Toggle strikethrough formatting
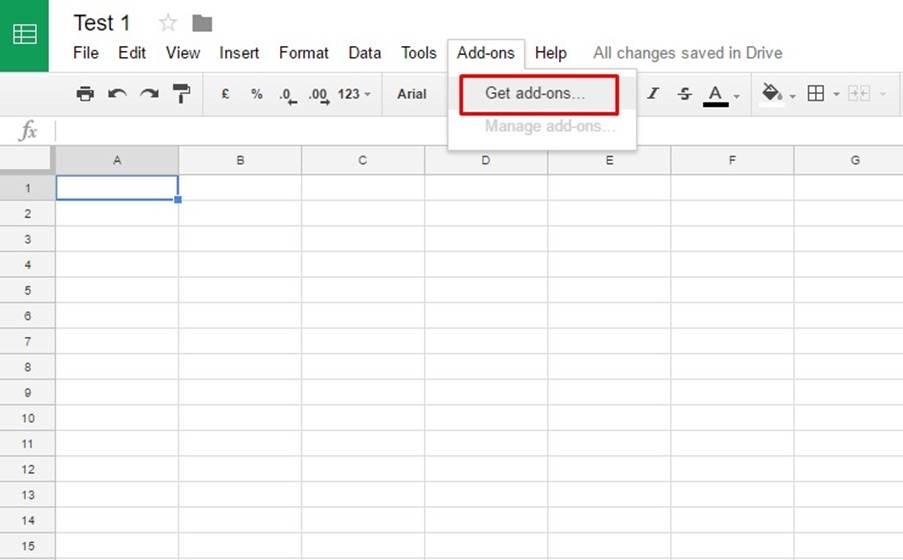This screenshot has height=560, width=903. point(684,94)
